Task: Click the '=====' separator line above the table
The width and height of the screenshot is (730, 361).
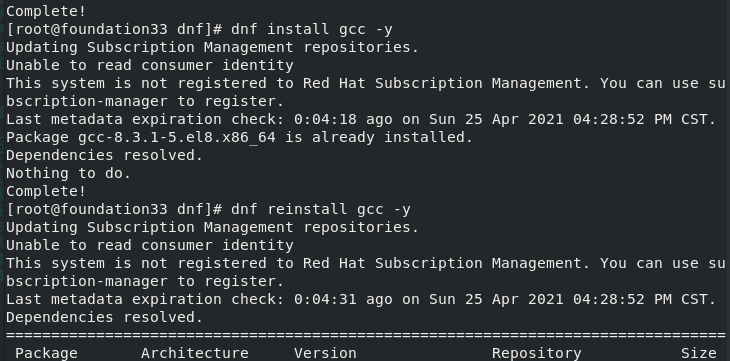Action: (365, 335)
